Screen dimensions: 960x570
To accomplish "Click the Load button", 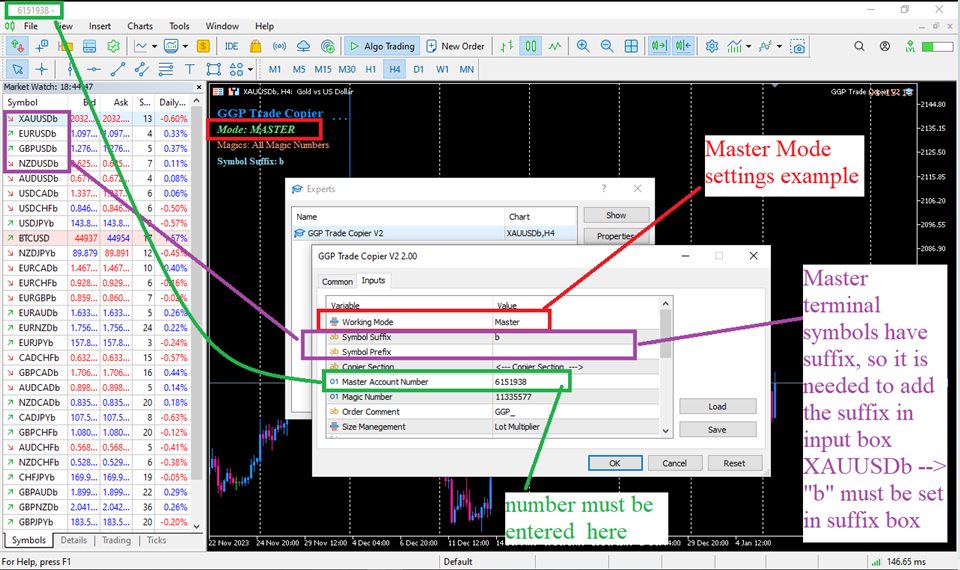I will (x=717, y=406).
